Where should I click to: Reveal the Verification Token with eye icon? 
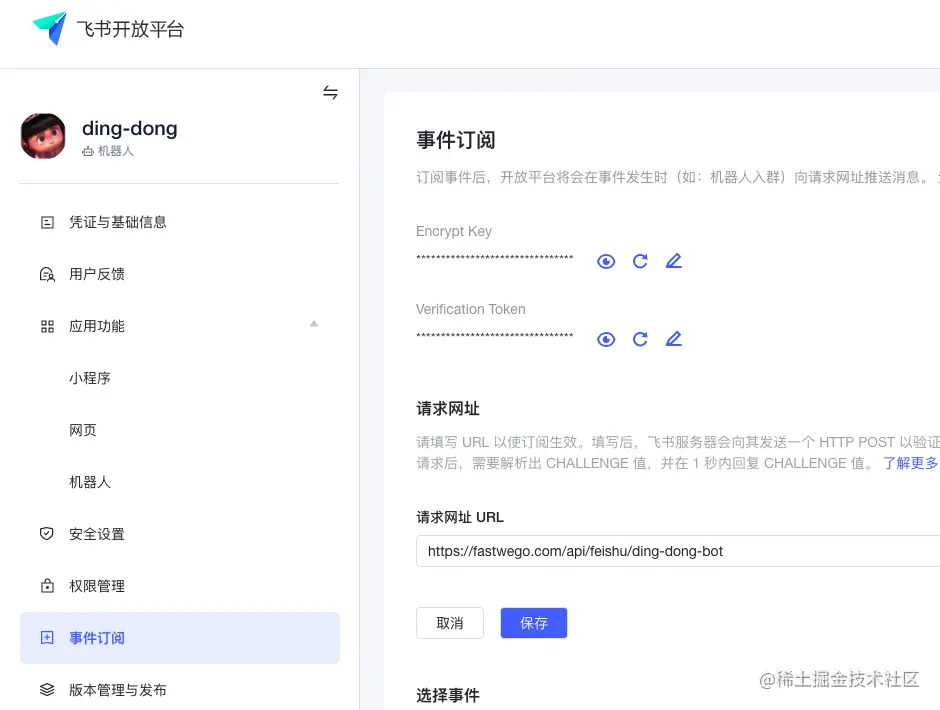click(x=606, y=339)
